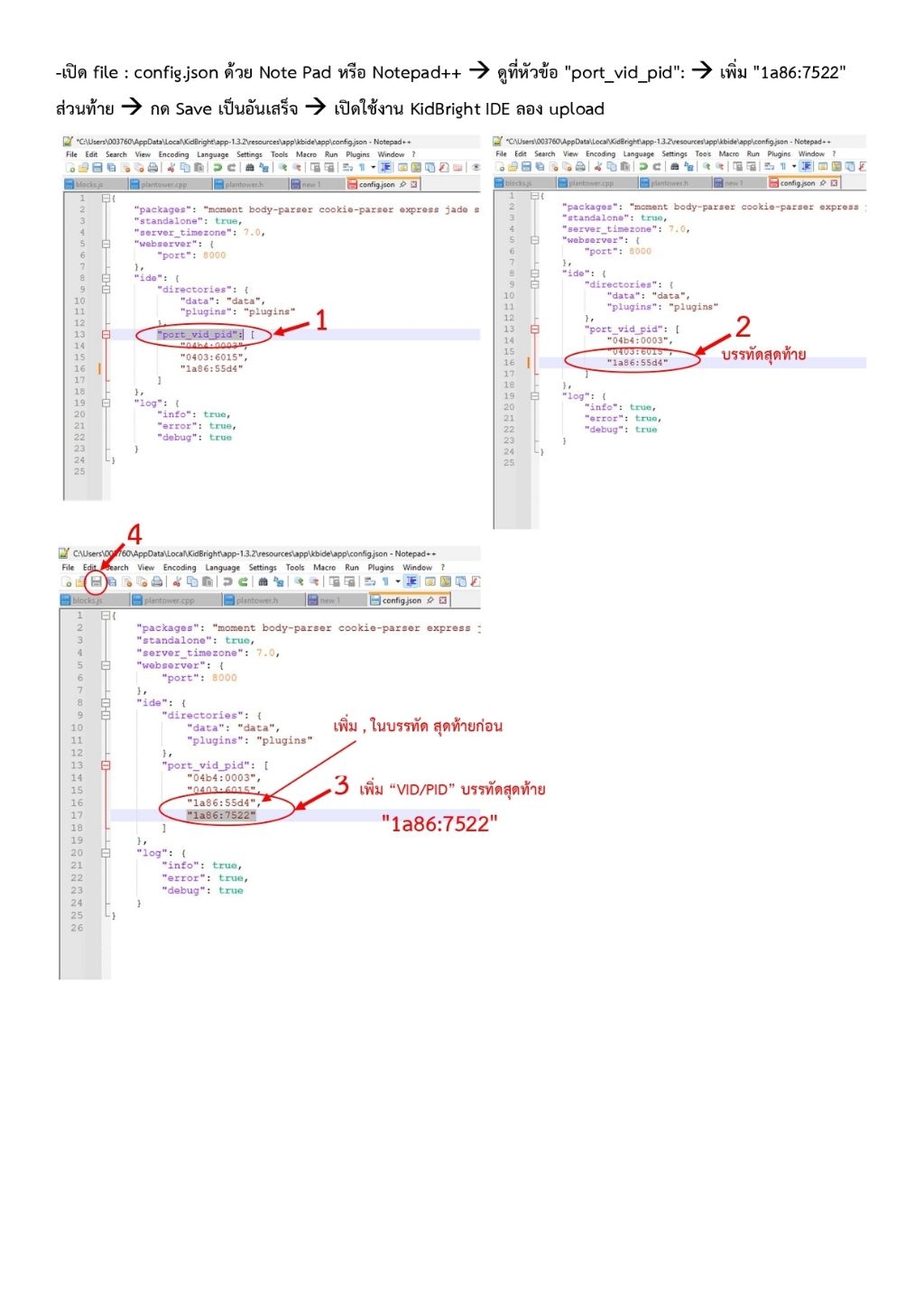This screenshot has width=924, height=1307.
Task: Save the file in top-left Notepad++ window toolbar
Action: [97, 168]
